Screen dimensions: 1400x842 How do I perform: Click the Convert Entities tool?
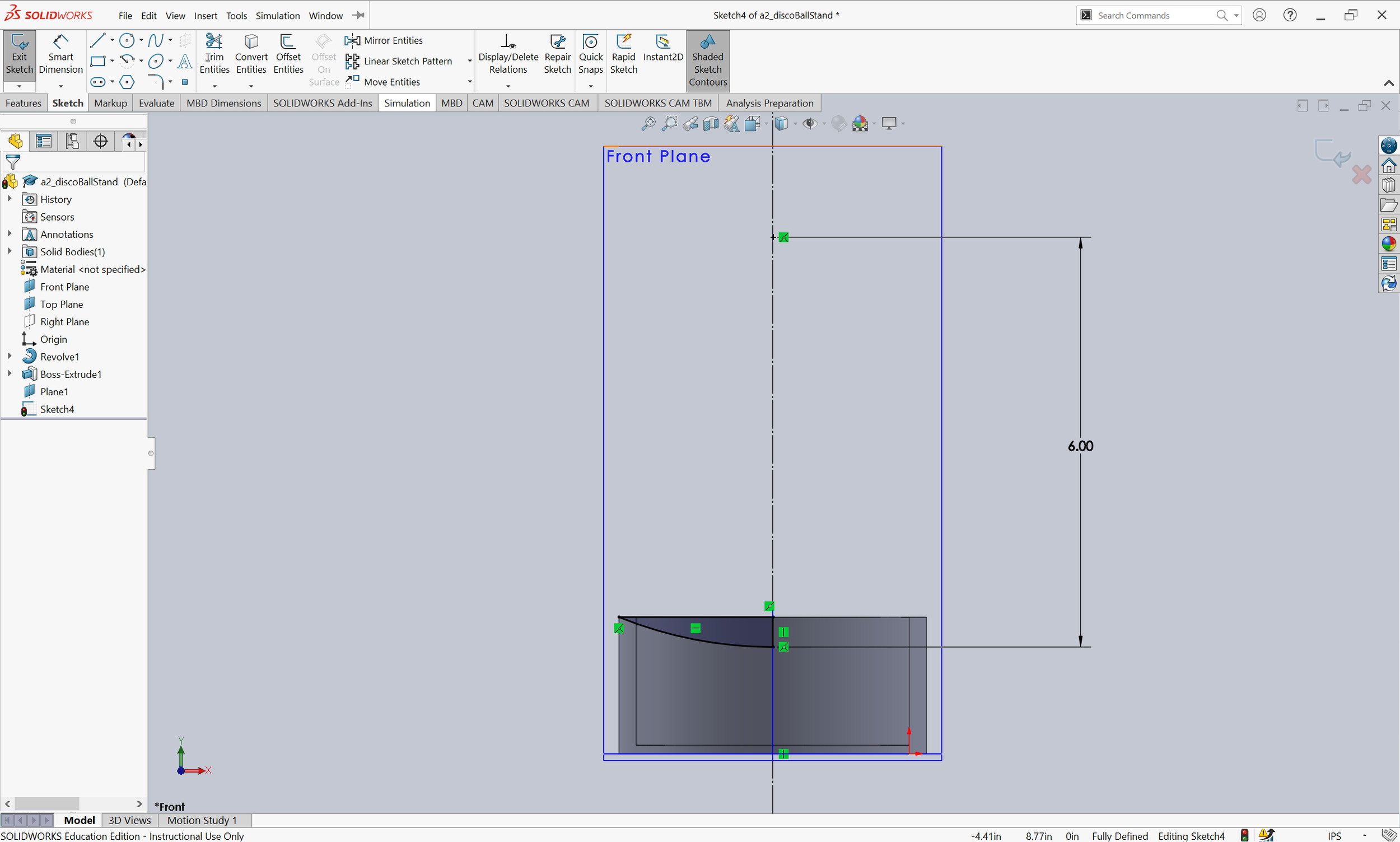(251, 54)
